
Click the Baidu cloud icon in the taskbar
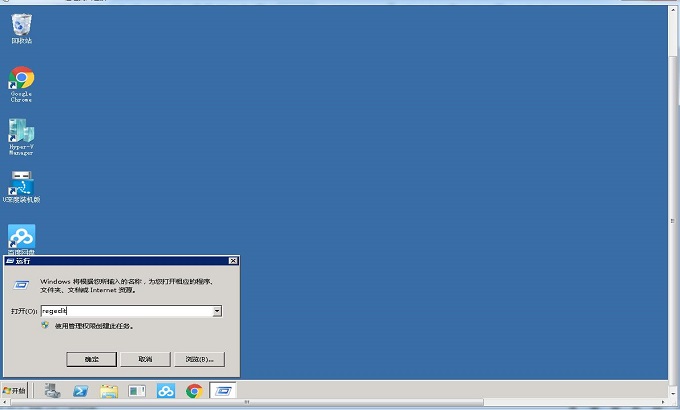pos(166,390)
